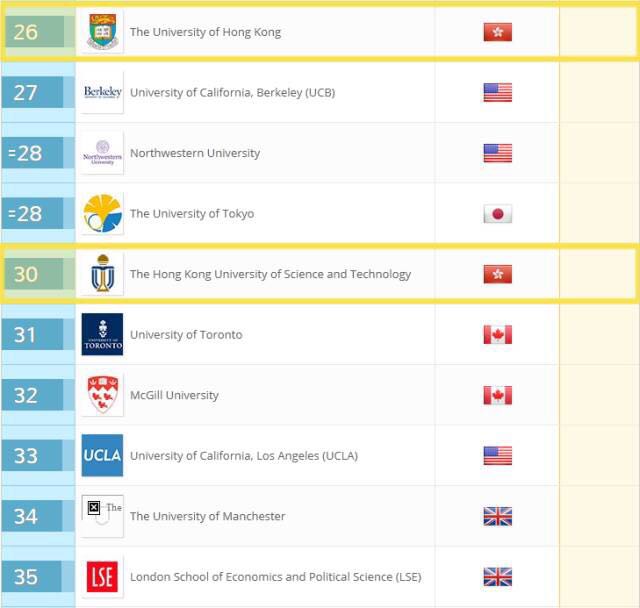Click the red LSE logo

(102, 577)
